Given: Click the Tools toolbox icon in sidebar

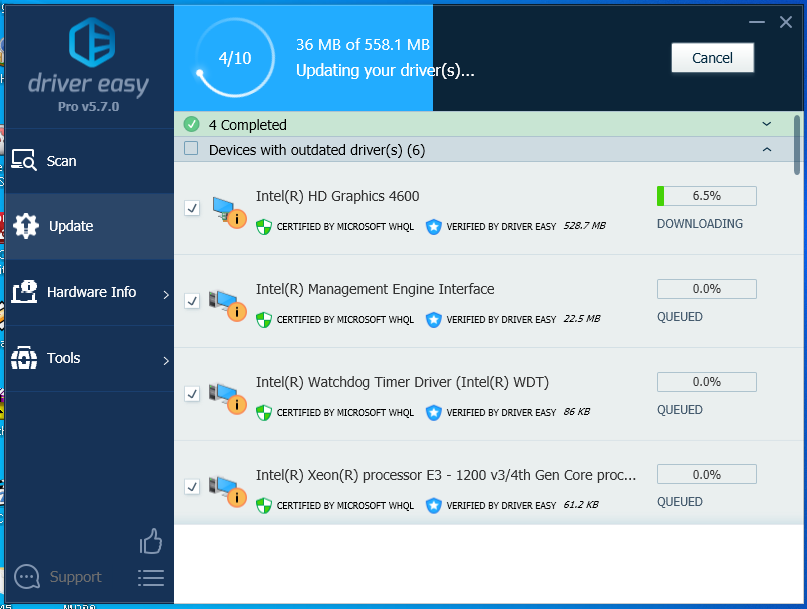Looking at the screenshot, I should (x=24, y=358).
